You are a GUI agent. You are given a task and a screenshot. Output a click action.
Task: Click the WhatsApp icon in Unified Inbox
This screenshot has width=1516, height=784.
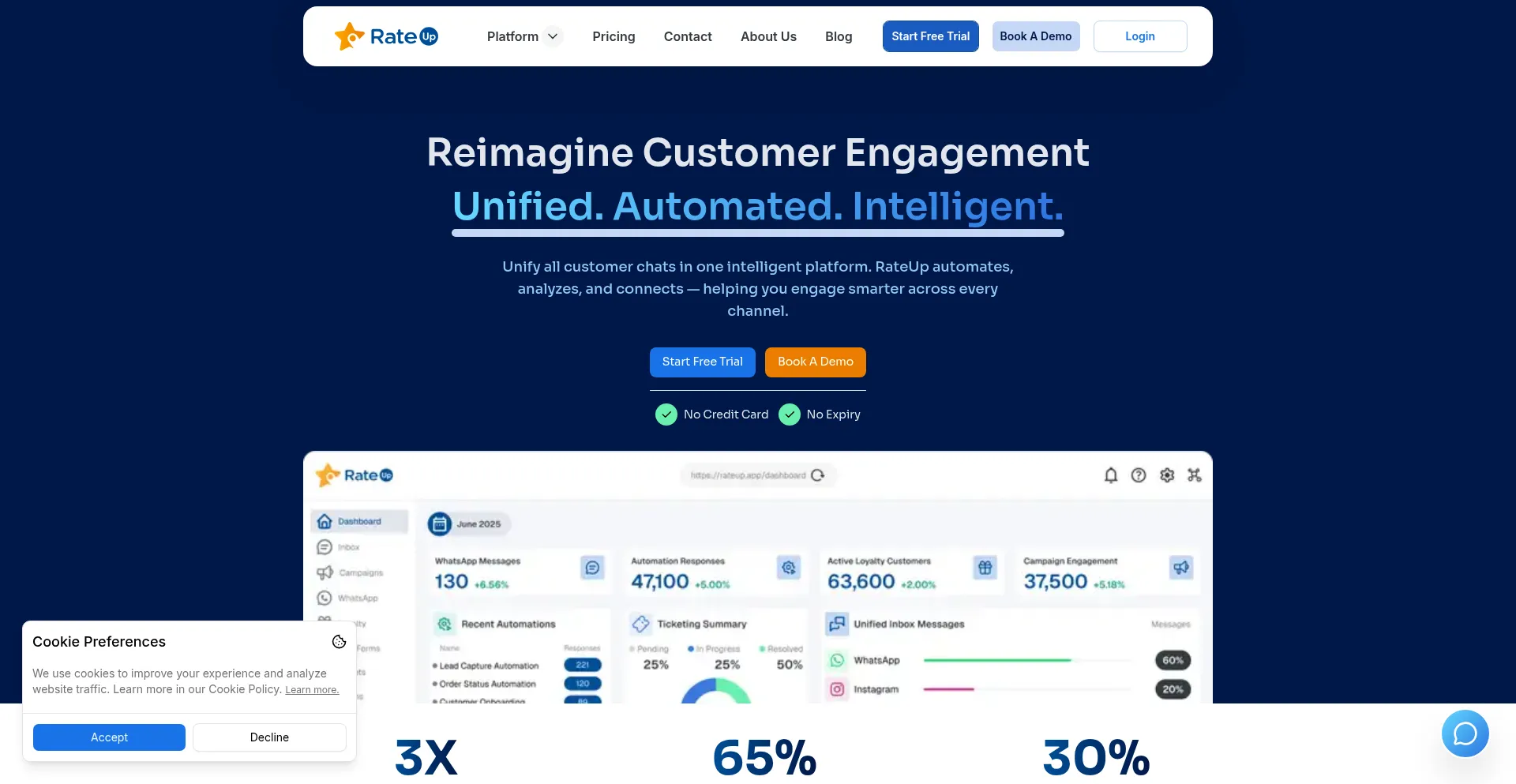click(x=837, y=661)
